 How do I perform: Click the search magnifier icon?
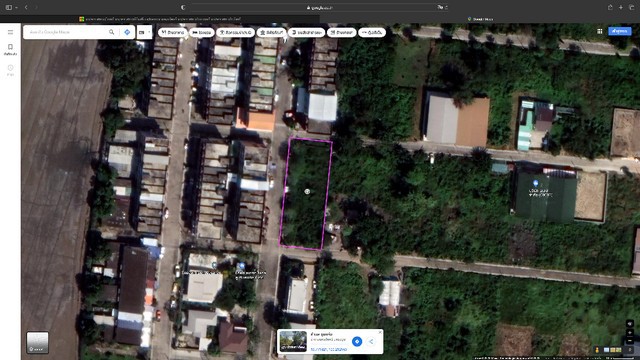(111, 32)
